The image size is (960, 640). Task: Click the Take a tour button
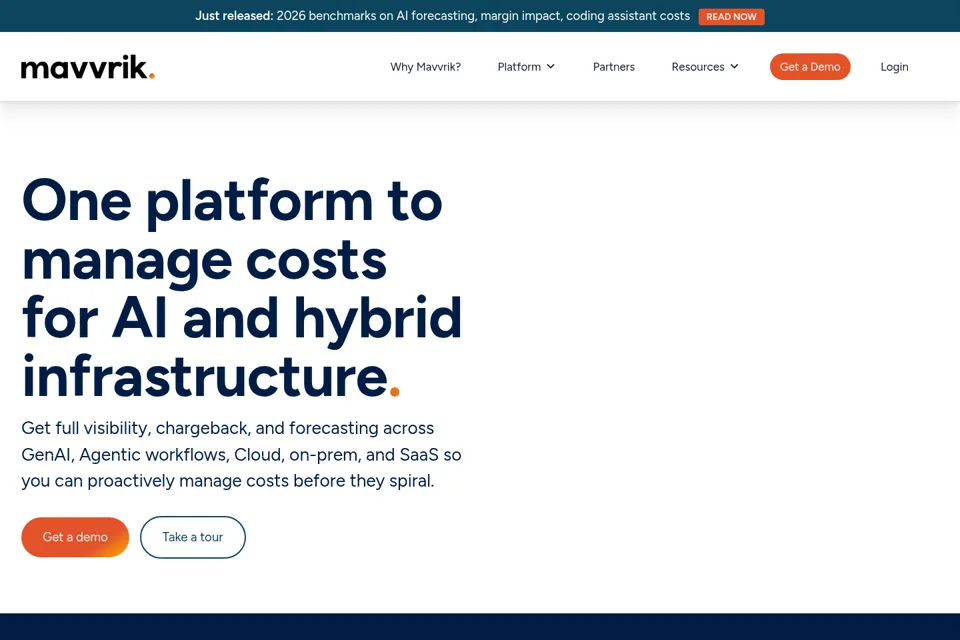click(193, 537)
